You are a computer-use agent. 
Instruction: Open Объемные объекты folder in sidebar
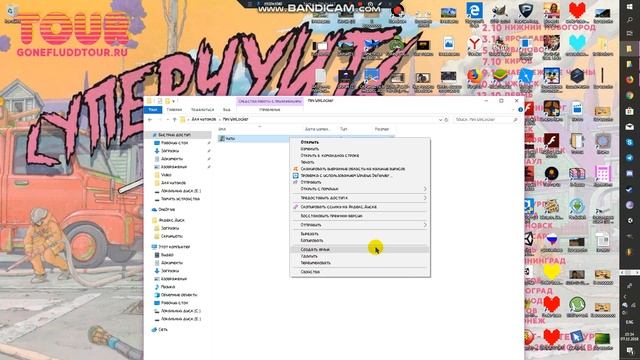179,295
